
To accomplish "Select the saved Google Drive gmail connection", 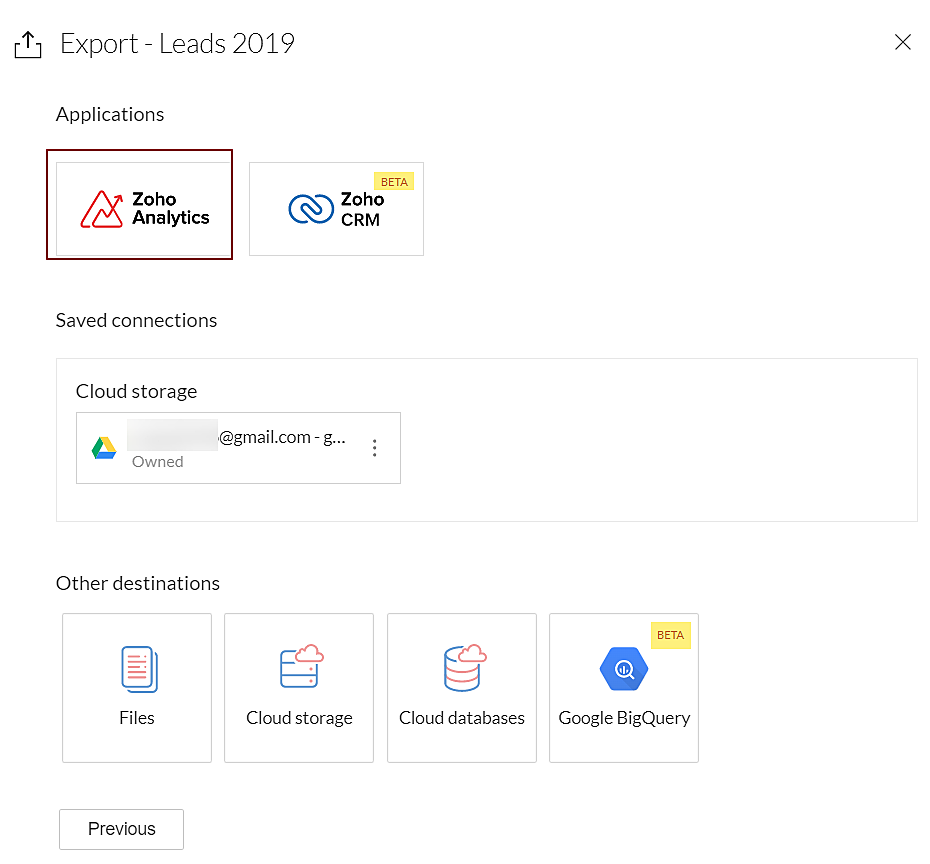I will click(x=238, y=448).
